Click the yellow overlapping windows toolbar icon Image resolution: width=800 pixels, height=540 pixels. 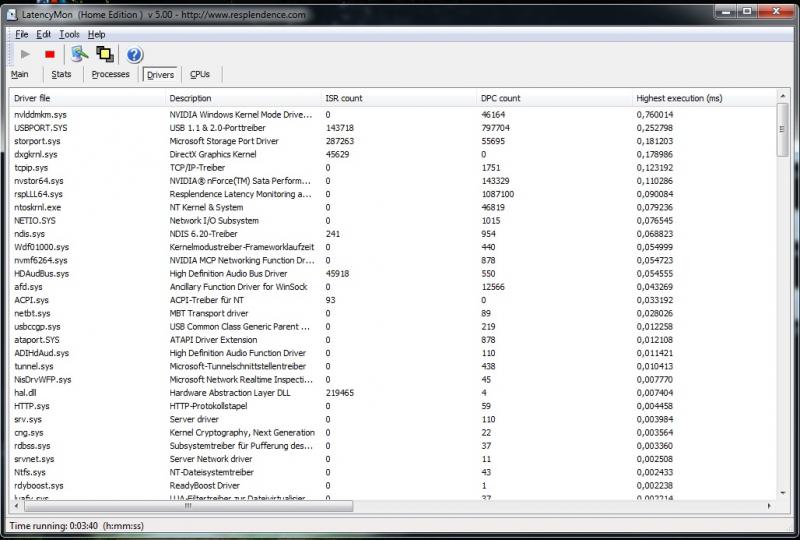coord(104,54)
